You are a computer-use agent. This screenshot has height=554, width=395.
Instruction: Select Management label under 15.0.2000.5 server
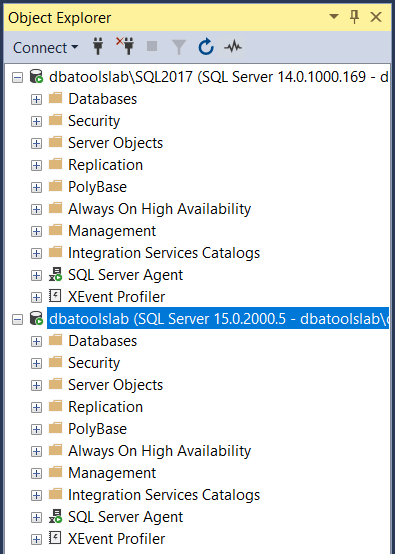(112, 473)
